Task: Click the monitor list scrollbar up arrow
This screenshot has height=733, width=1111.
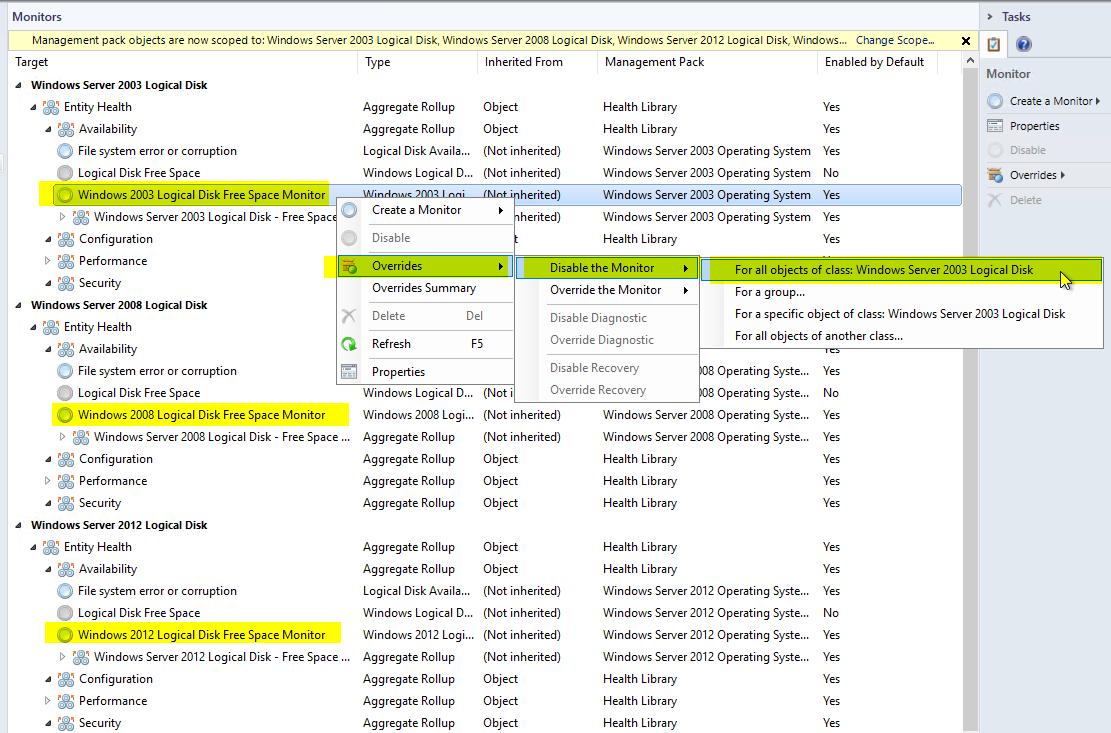Action: 970,61
